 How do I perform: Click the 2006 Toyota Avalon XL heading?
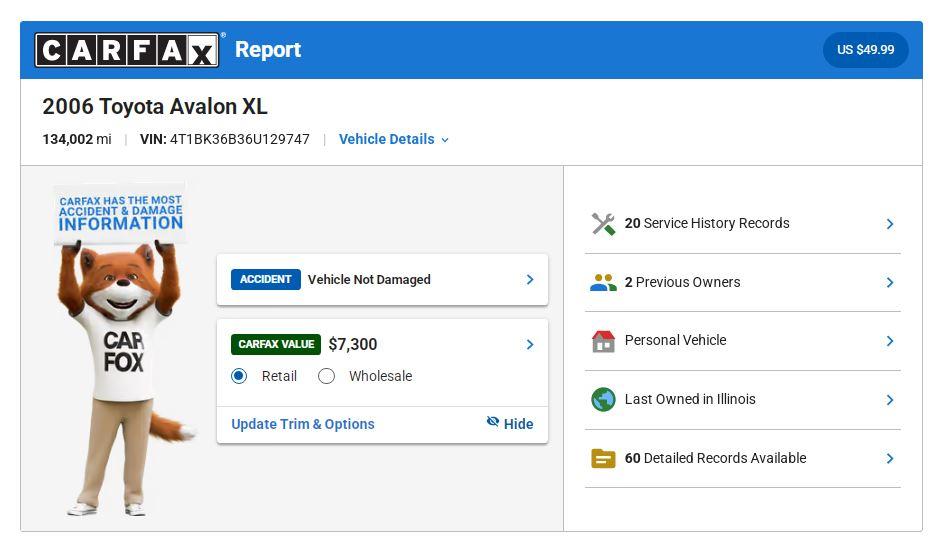[155, 106]
